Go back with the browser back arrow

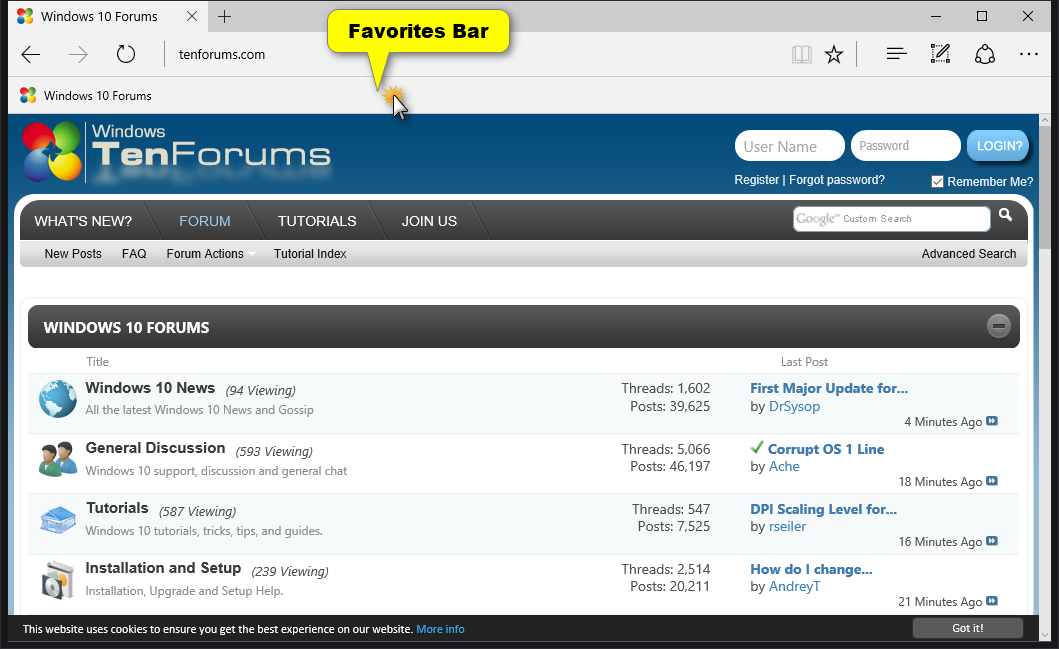[31, 55]
